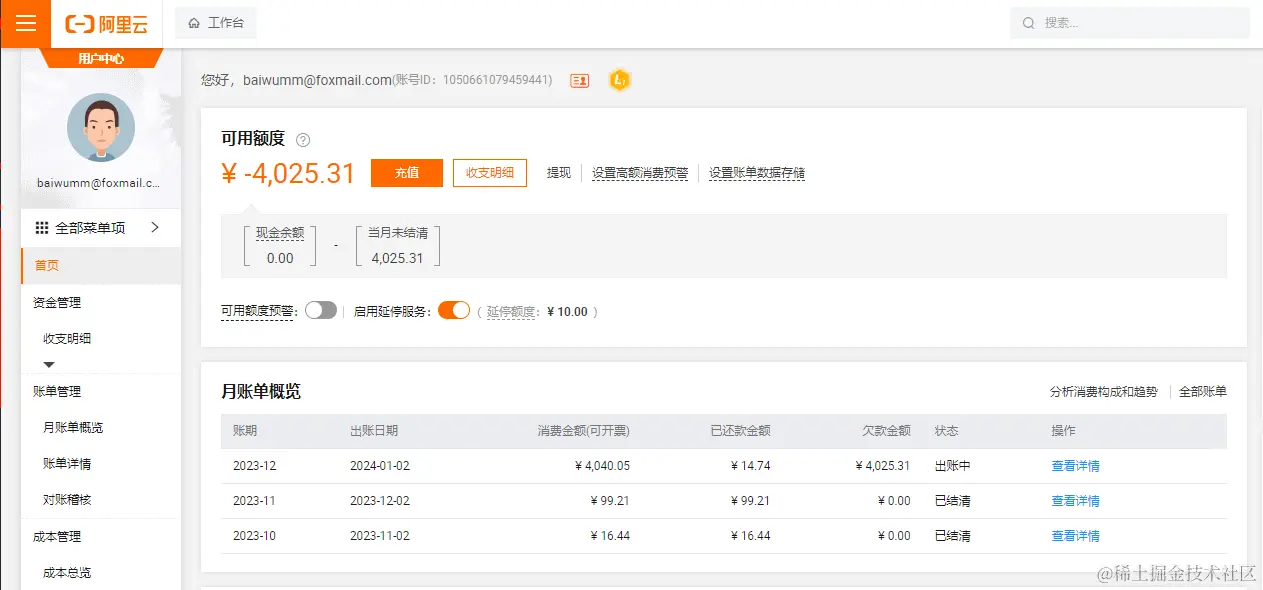Click the 出账中 status cell
Viewport: 1263px width, 590px height.
point(953,466)
